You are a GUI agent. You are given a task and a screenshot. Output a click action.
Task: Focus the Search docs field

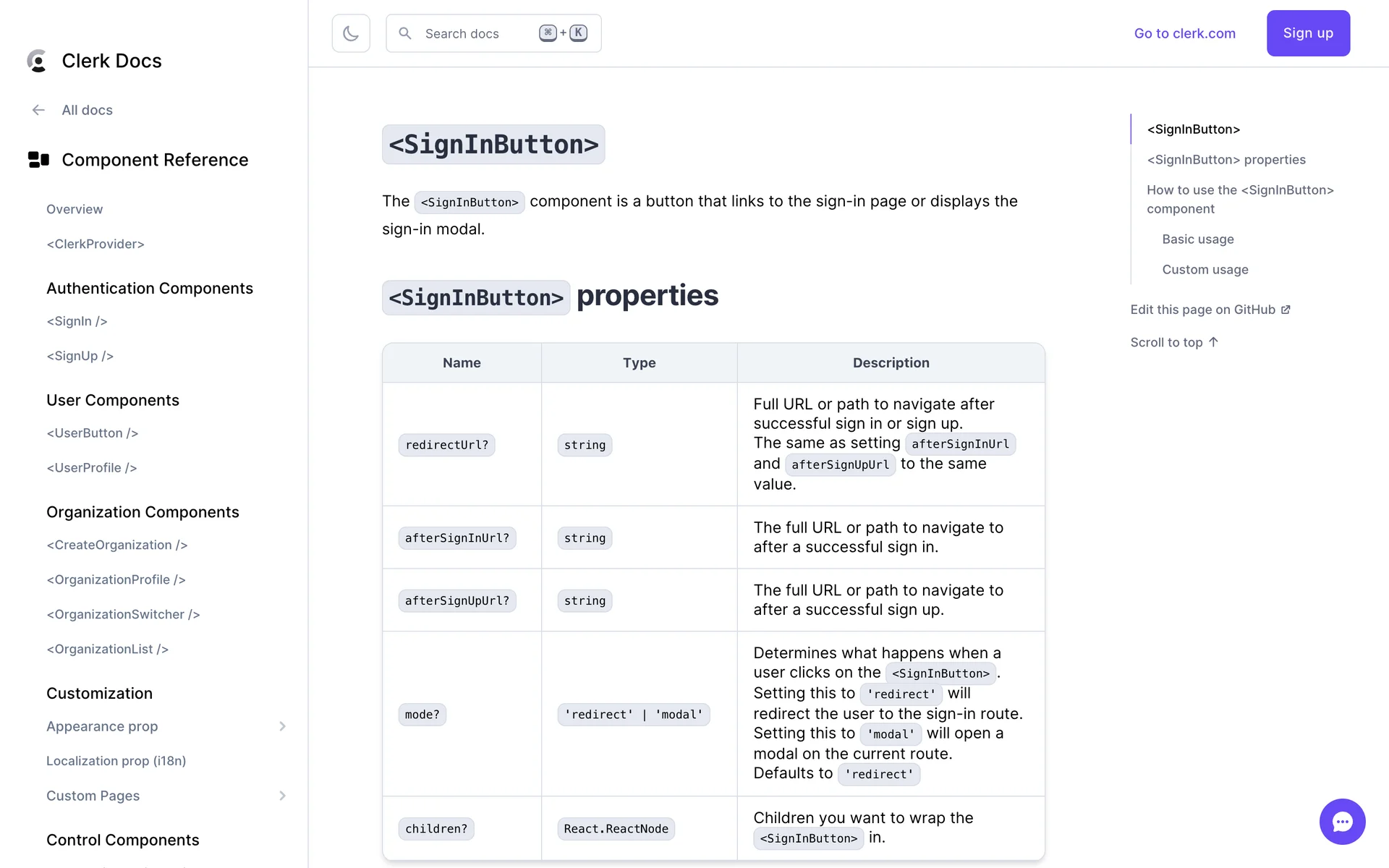pos(477,33)
